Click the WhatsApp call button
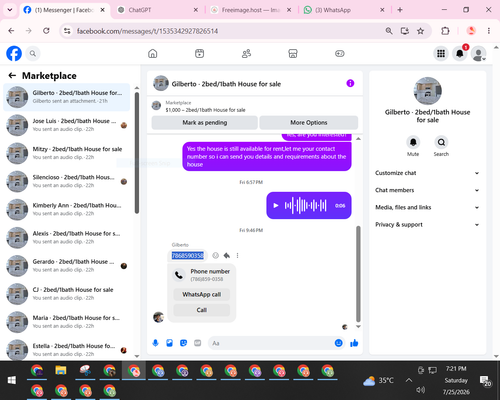Screen dimensions: 500x400 pyautogui.click(x=202, y=294)
